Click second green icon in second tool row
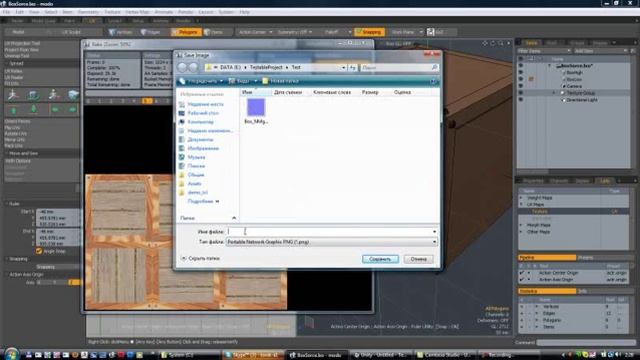640x360 pixels. 33,109
